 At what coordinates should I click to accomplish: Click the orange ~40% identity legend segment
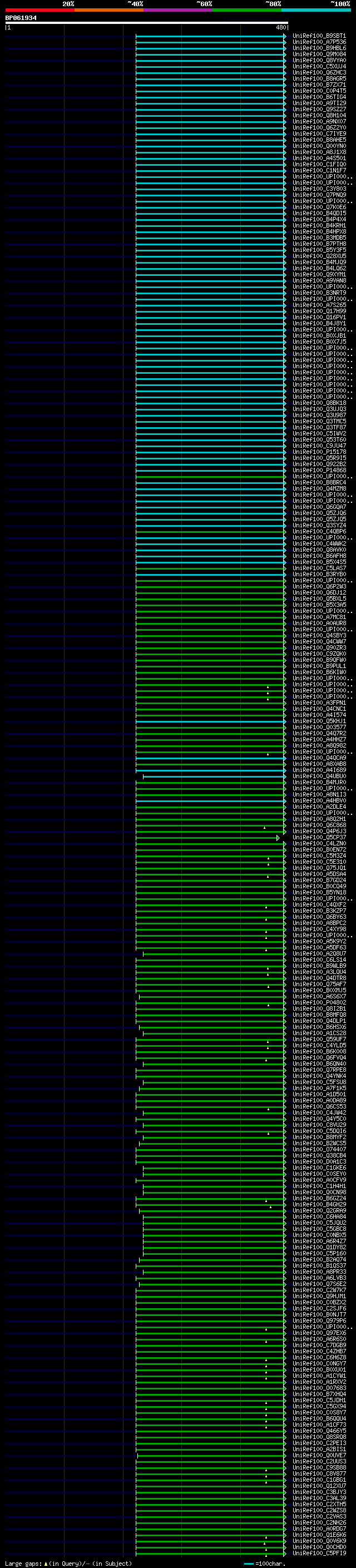coord(109,10)
